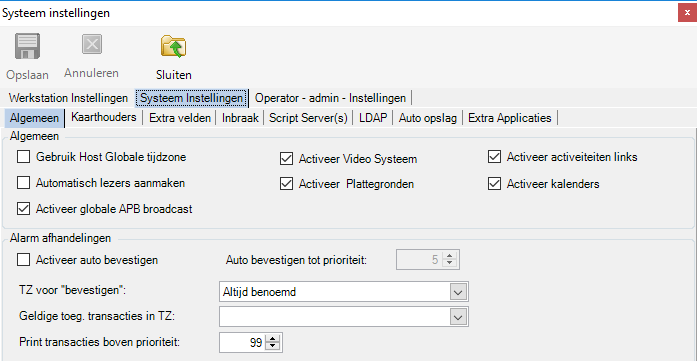Open Extra Applicaties tab
This screenshot has height=361, width=697.
(510, 118)
